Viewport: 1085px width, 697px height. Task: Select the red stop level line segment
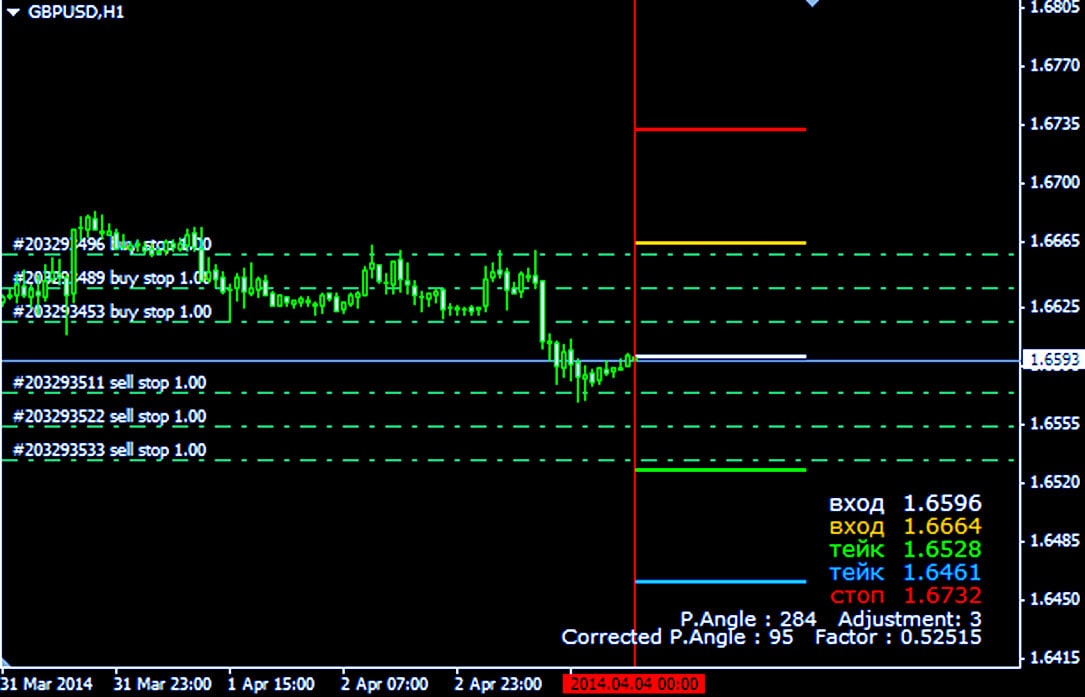click(x=720, y=129)
